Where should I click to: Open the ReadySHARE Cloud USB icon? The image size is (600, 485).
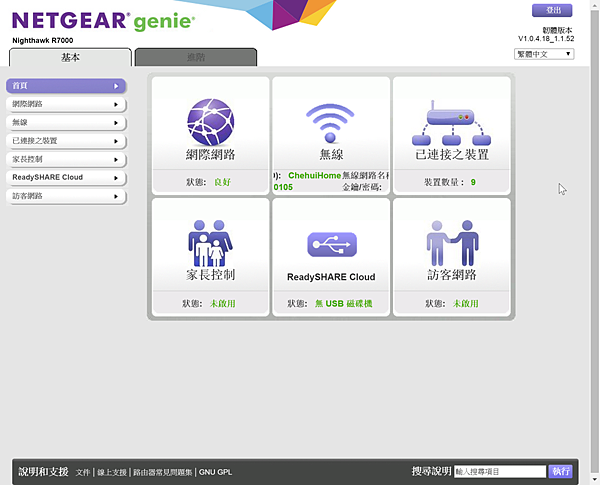(x=332, y=244)
